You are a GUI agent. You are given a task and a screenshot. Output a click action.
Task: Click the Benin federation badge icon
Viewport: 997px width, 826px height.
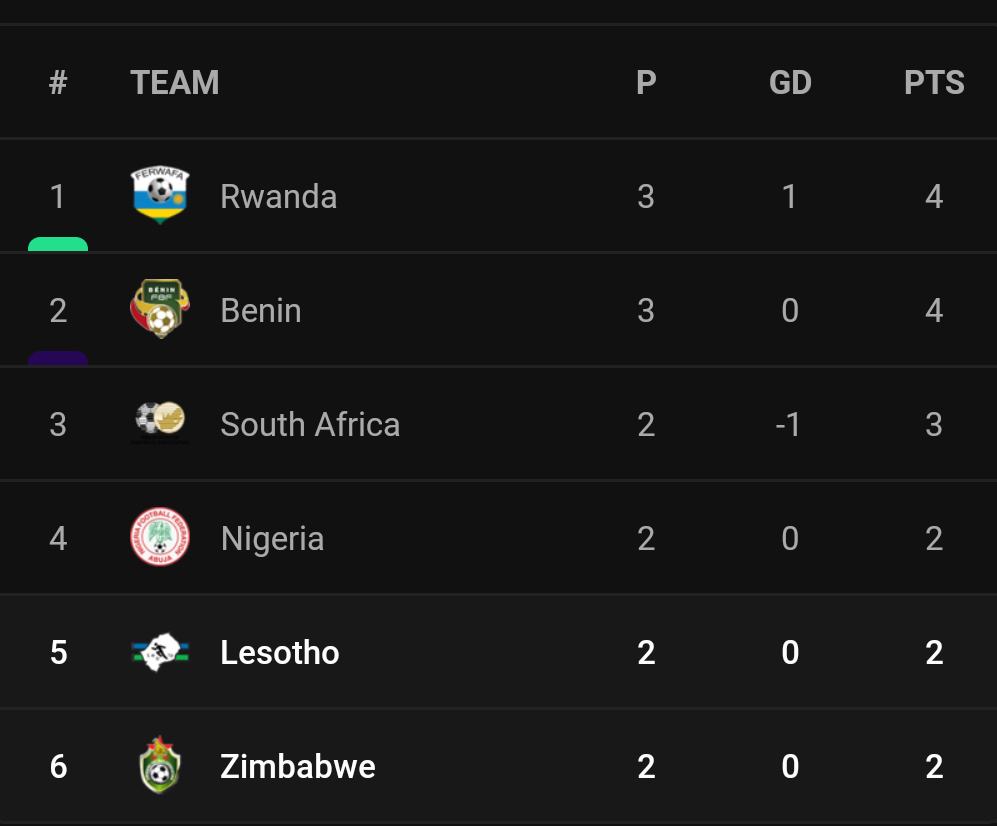point(160,310)
